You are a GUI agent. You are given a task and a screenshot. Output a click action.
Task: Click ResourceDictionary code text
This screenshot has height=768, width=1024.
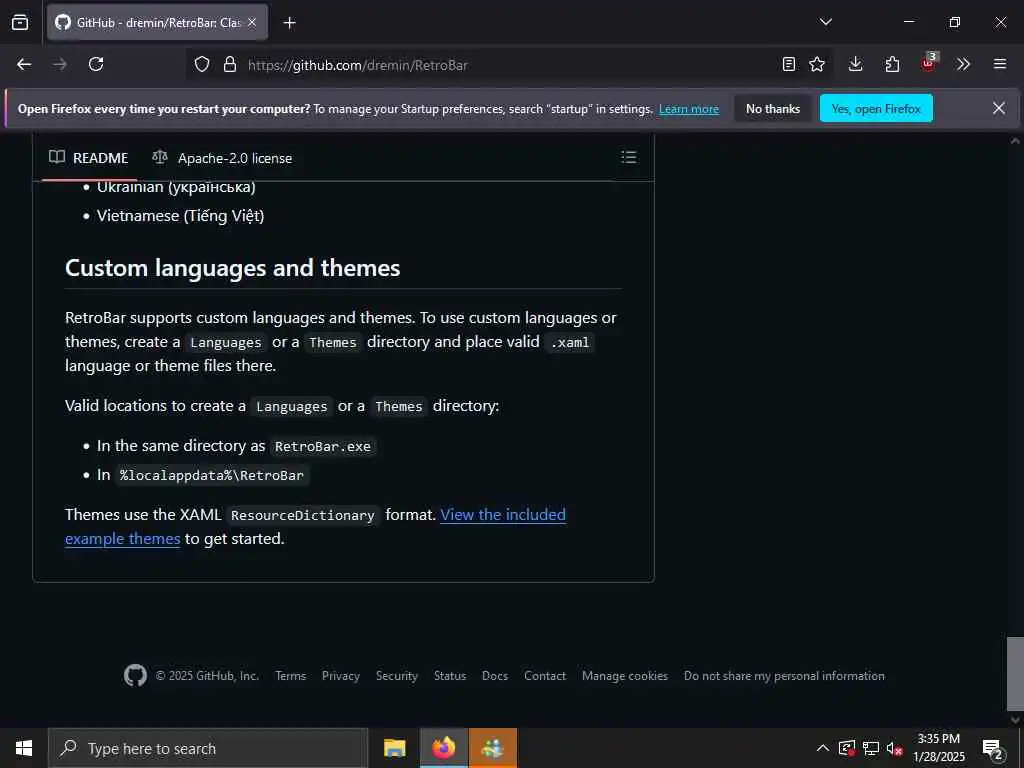coord(303,515)
